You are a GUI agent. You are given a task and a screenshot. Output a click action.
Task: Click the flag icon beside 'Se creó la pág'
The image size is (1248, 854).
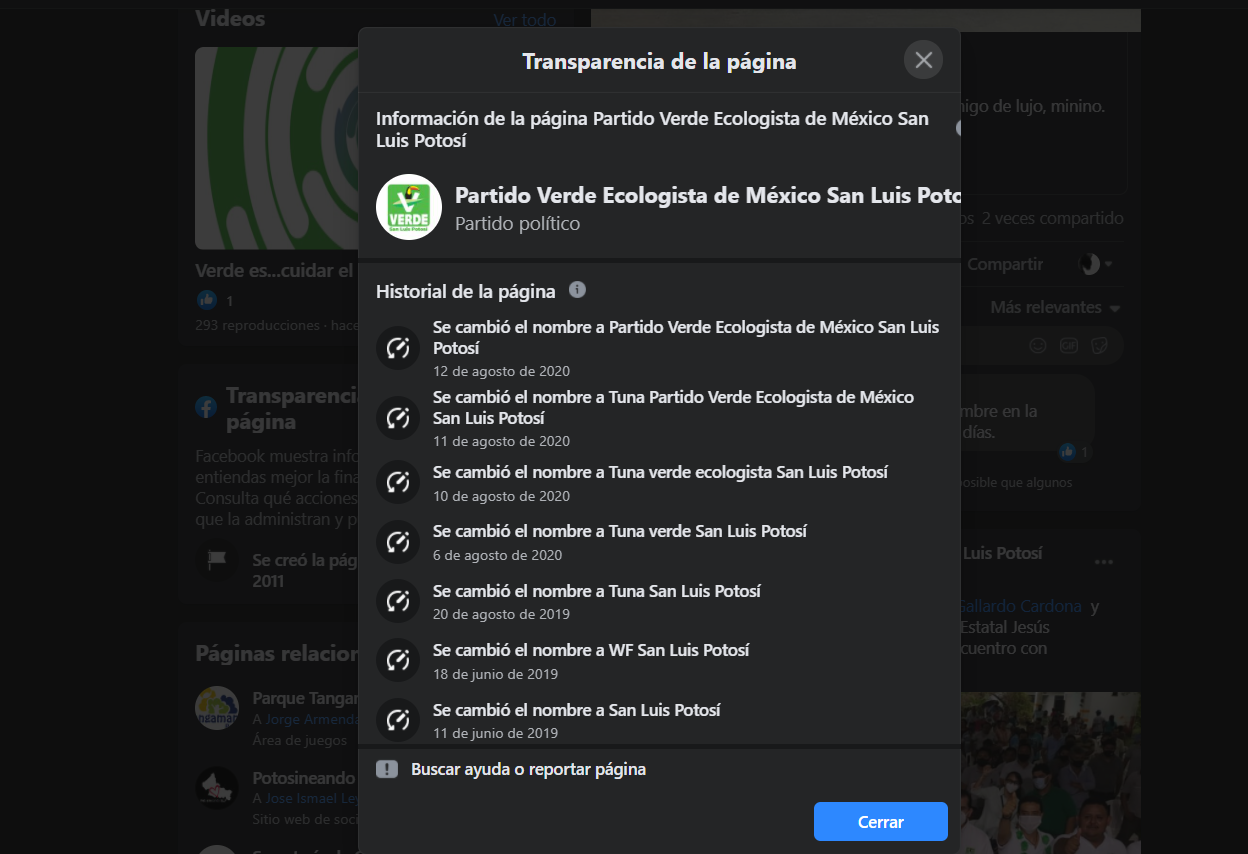click(x=216, y=560)
